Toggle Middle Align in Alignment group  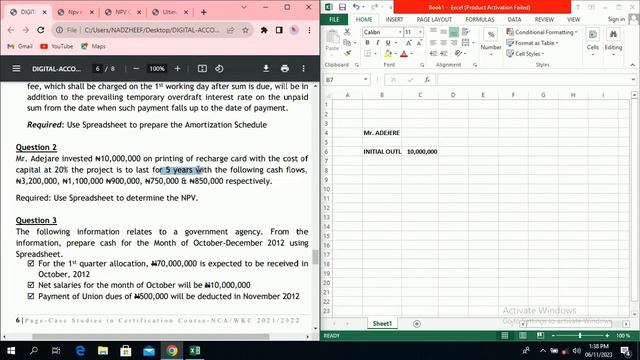pyautogui.click(x=443, y=31)
